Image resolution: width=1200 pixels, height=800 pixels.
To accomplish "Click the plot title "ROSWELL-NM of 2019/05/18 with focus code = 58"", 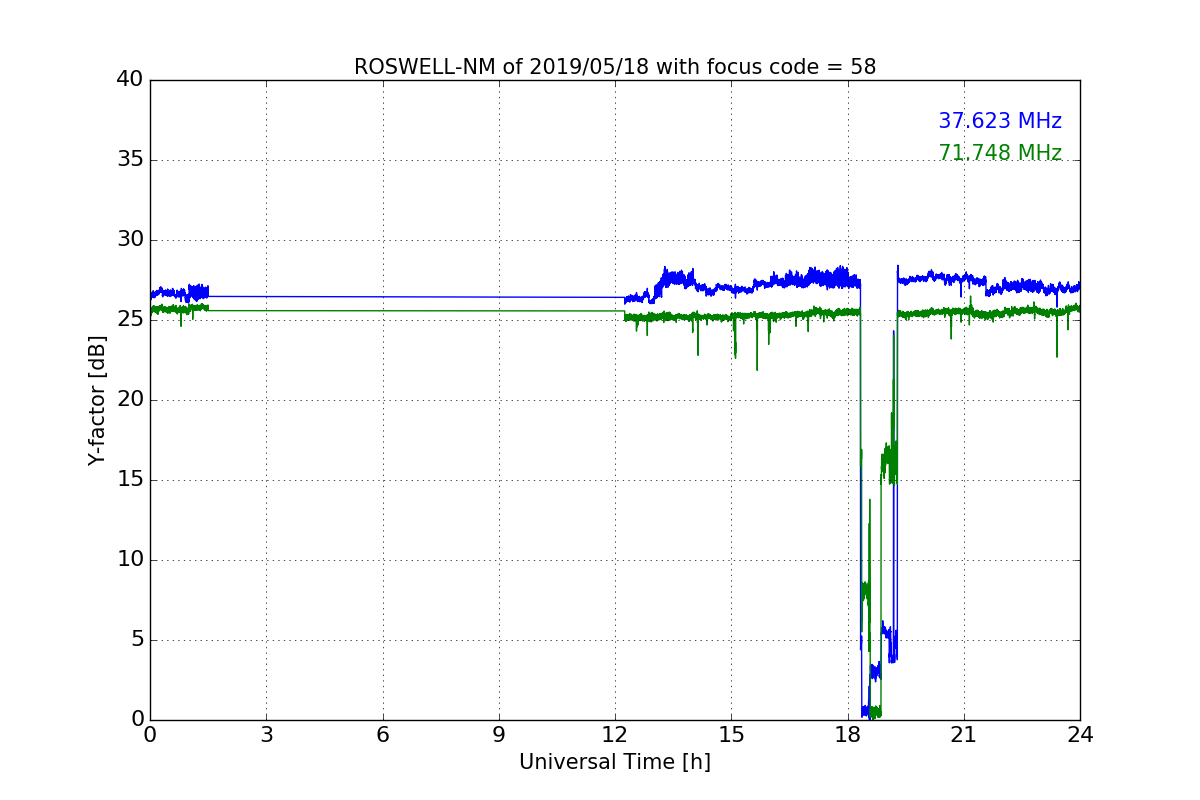I will 615,67.
